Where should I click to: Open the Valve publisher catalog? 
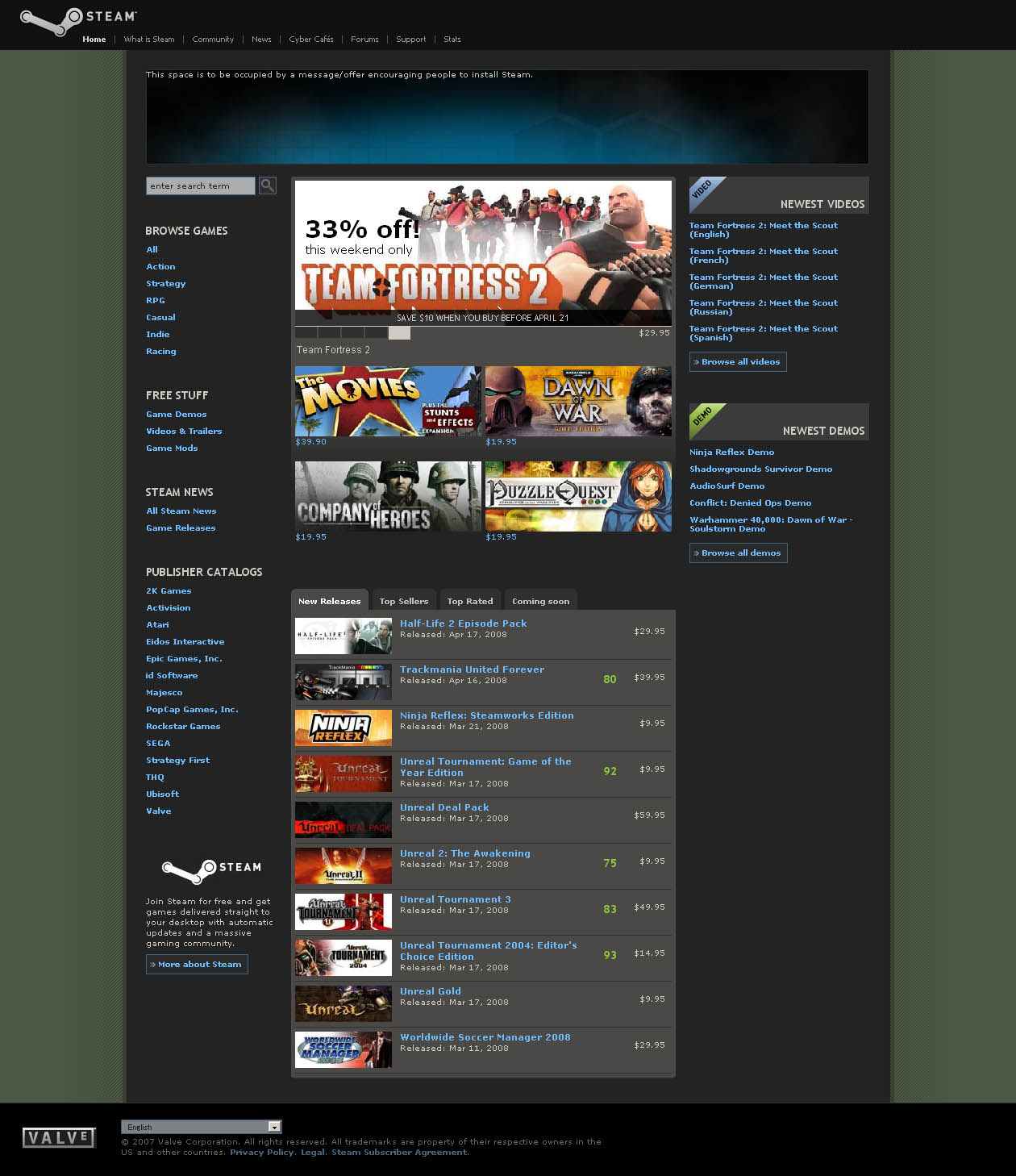(x=159, y=811)
